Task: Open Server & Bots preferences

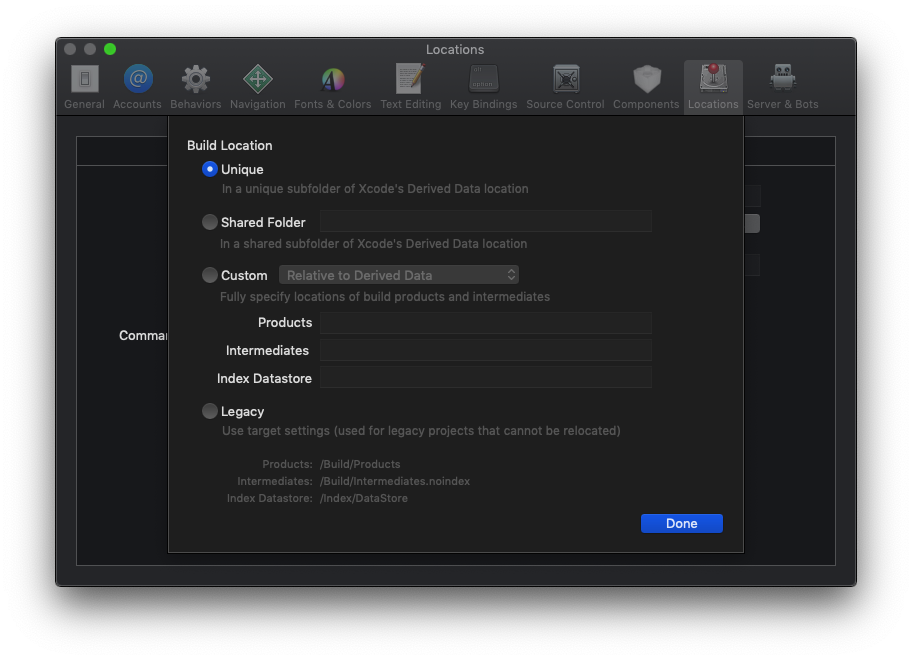Action: coord(782,87)
